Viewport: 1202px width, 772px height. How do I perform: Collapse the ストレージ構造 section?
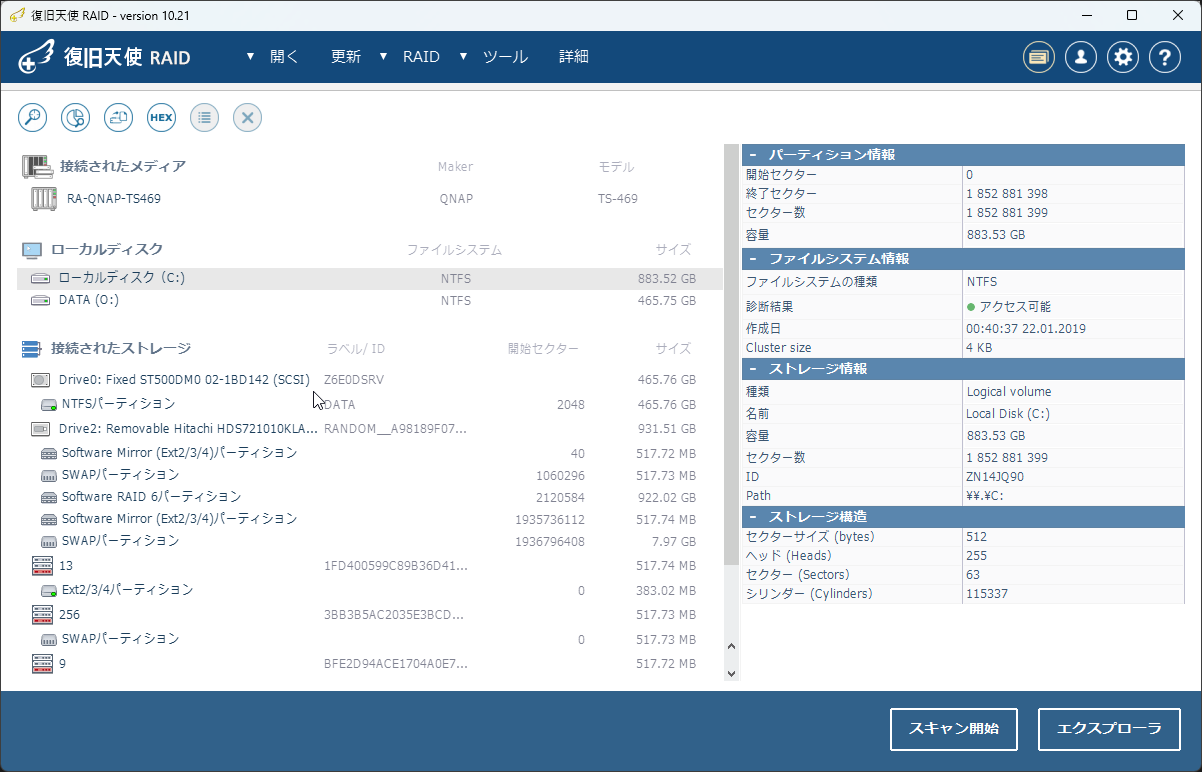click(753, 517)
